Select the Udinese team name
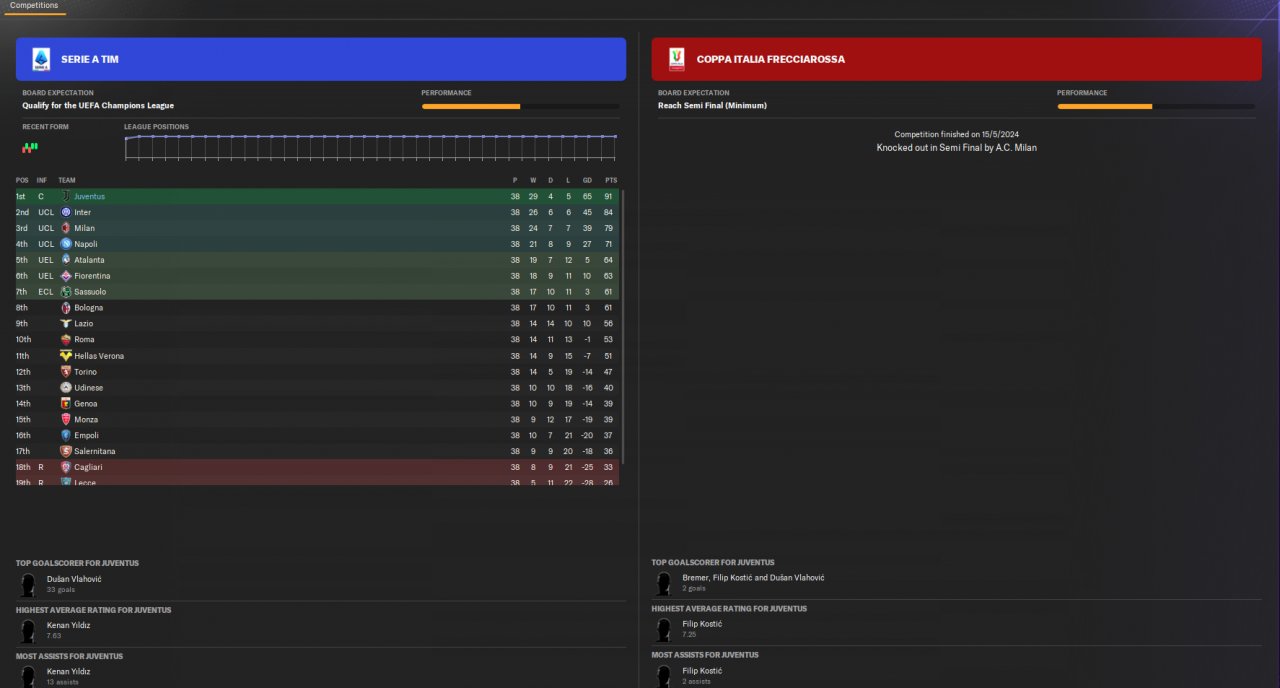The width and height of the screenshot is (1280, 688). click(88, 388)
